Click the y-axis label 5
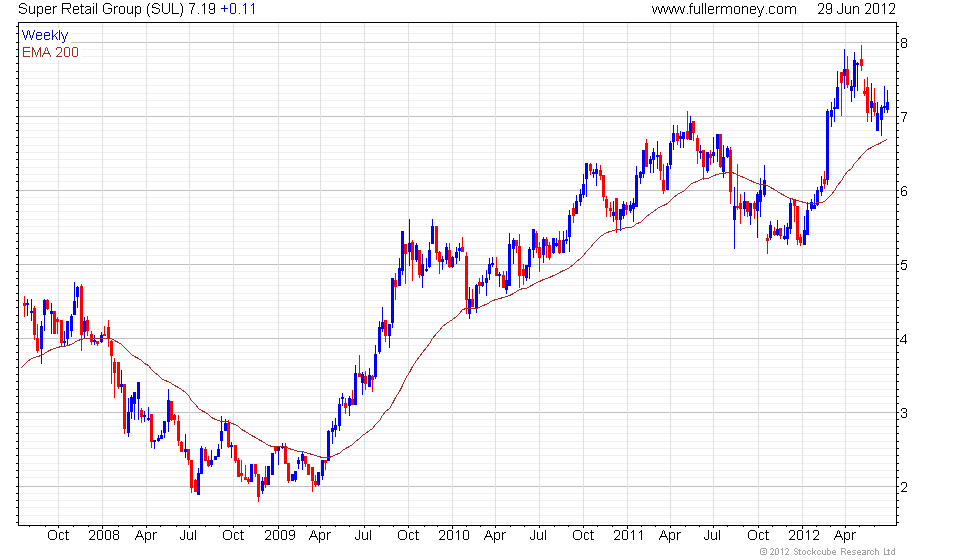Viewport: 980px width, 560px height. point(904,266)
